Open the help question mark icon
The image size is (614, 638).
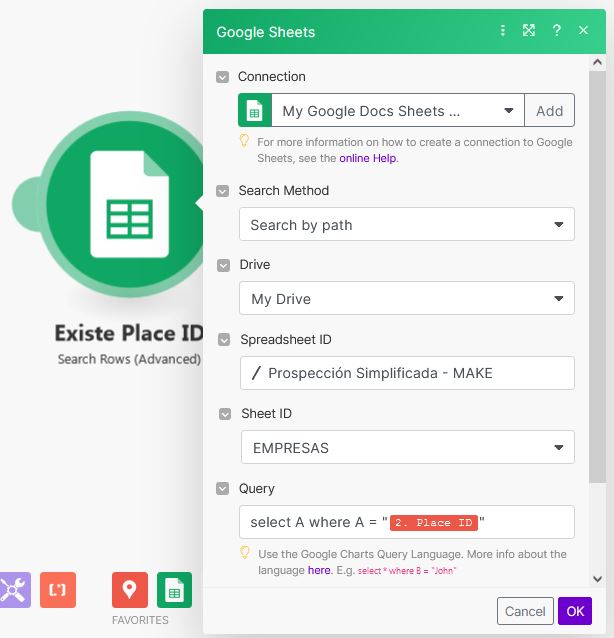tap(557, 31)
